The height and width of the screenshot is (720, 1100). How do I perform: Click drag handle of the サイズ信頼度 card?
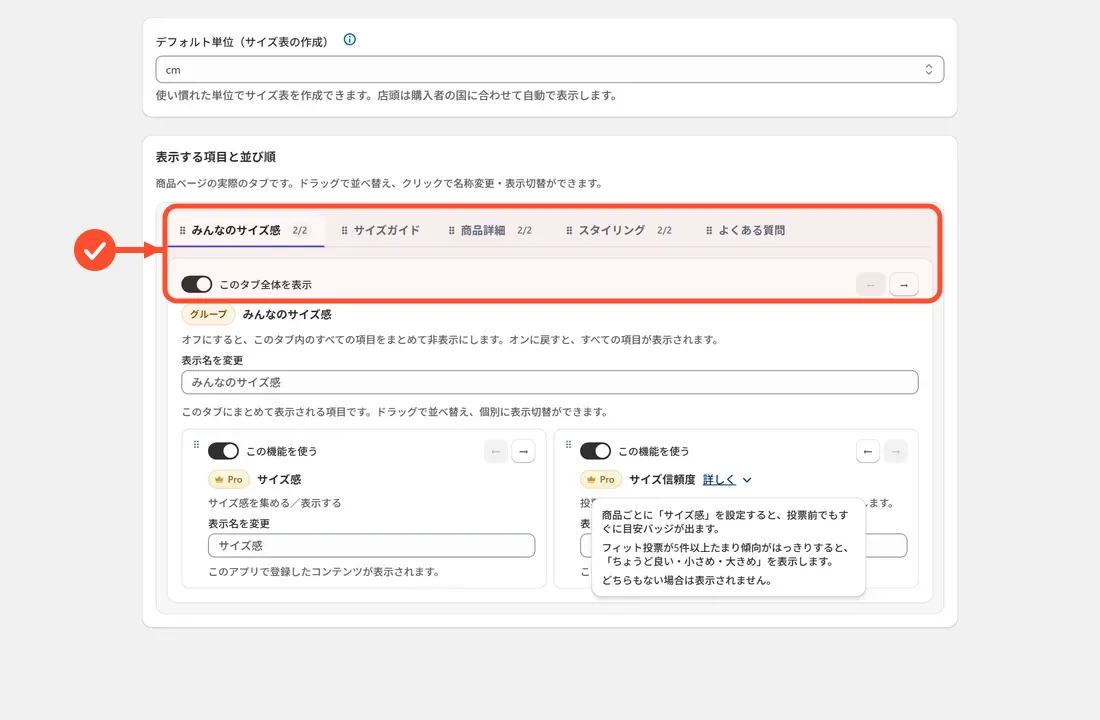click(568, 444)
